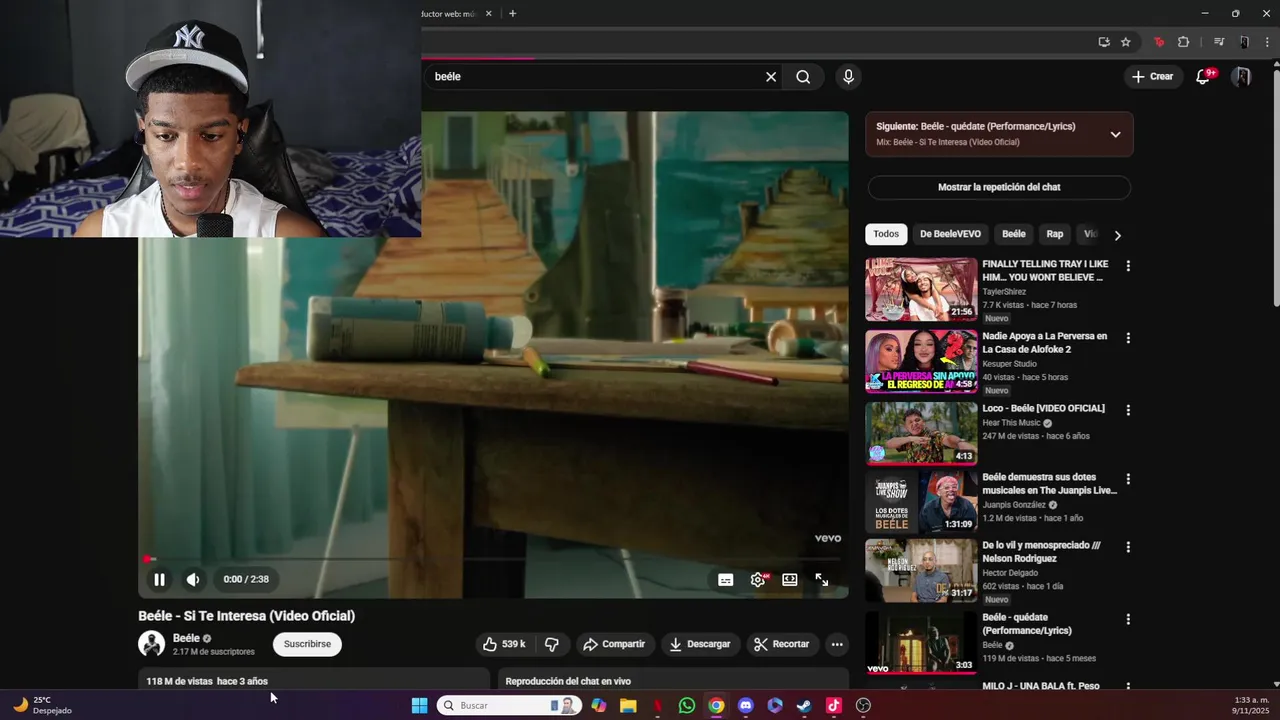This screenshot has height=720, width=1280.
Task: Open options for Beéle - quédate video
Action: point(1128,619)
